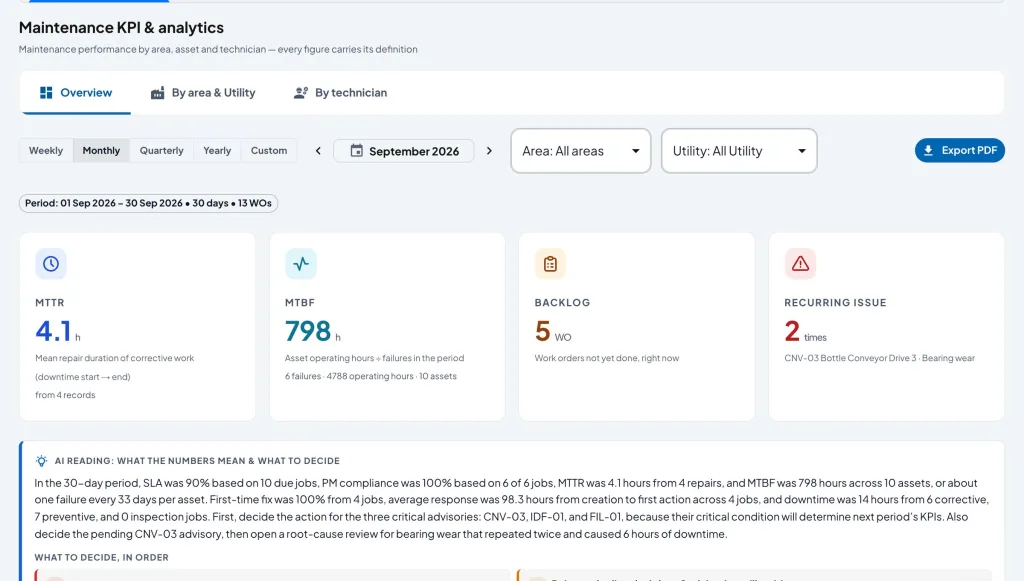
Task: Click the MTBF pulse icon
Action: (x=301, y=264)
